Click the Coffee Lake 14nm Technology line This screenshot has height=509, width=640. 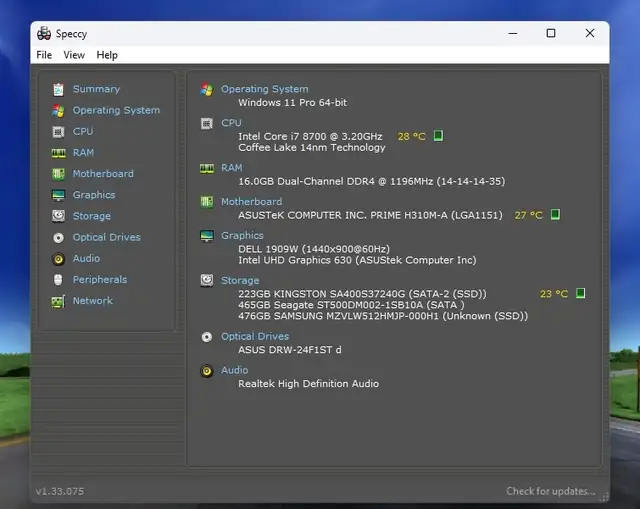point(312,147)
